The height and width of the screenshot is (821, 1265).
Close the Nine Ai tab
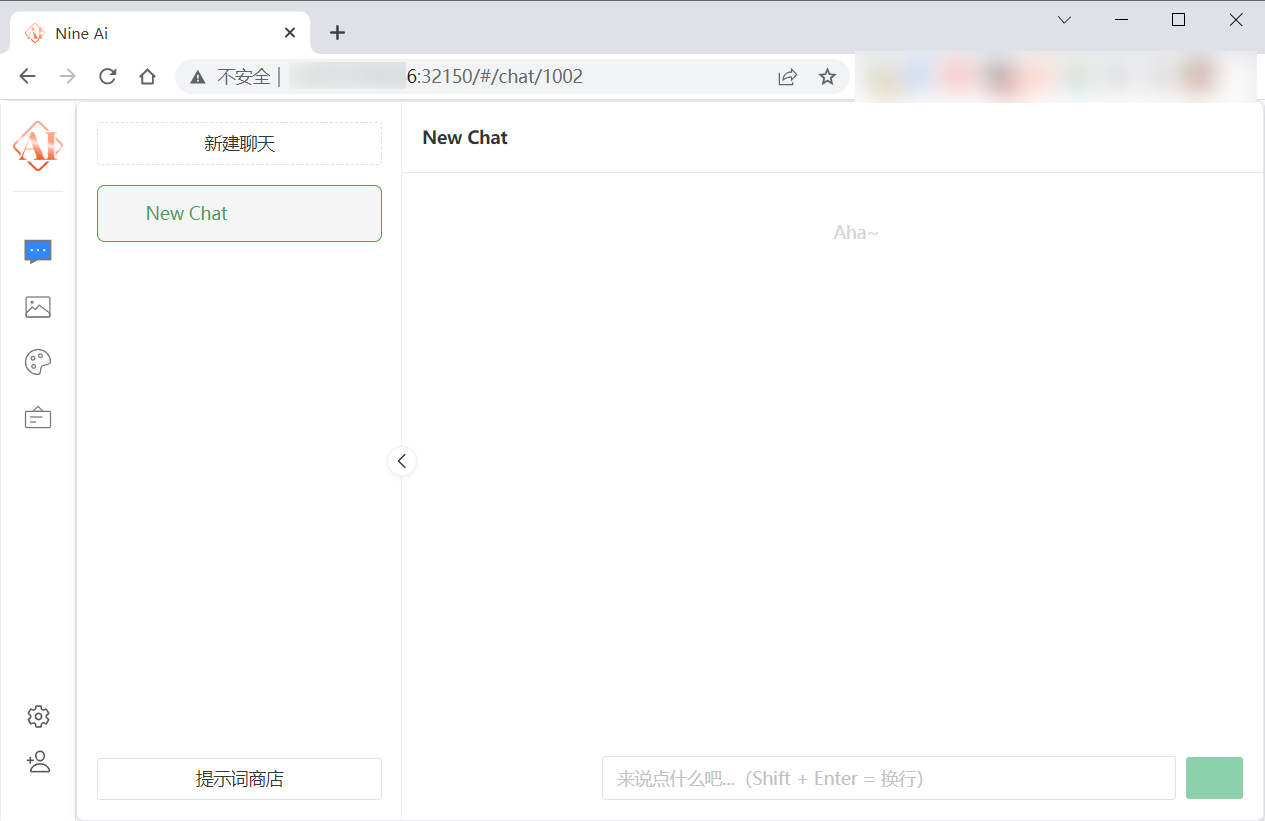click(290, 33)
